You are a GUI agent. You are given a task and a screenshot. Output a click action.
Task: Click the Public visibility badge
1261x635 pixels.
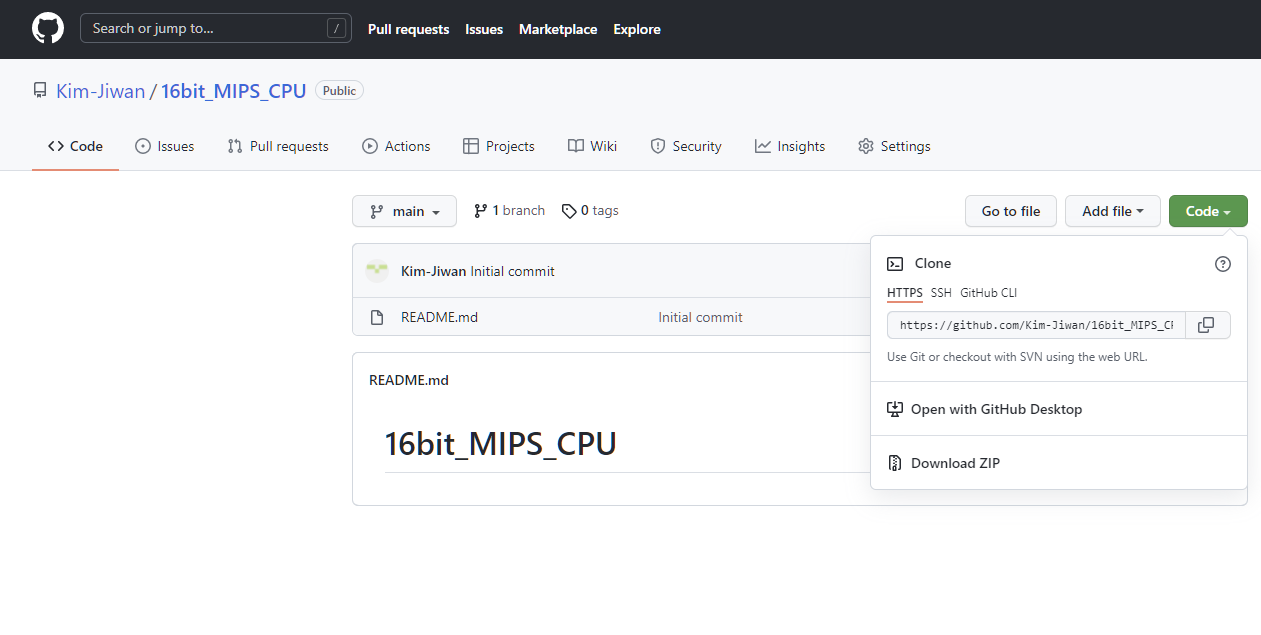pyautogui.click(x=339, y=90)
